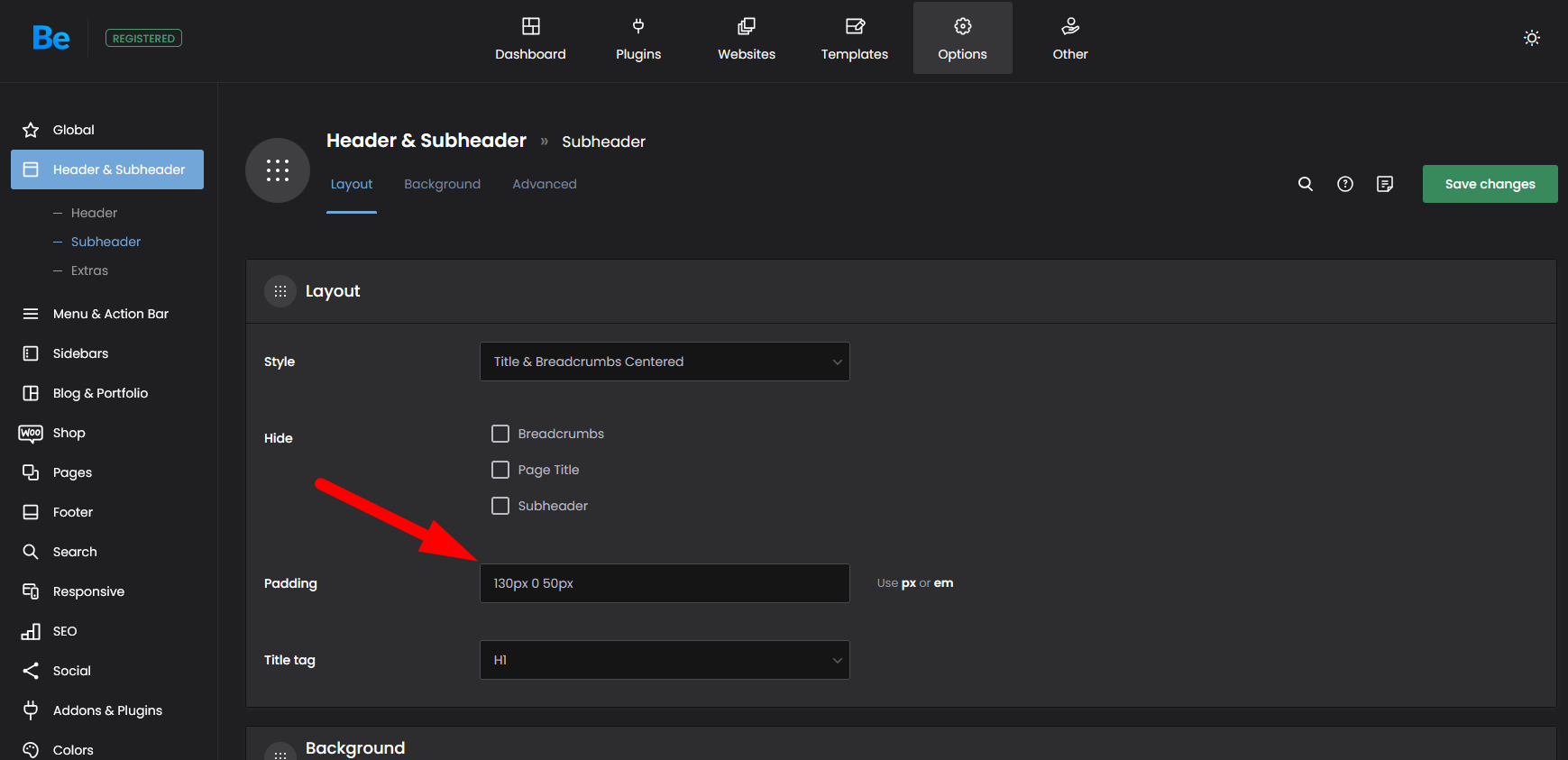The image size is (1568, 760).
Task: Toggle light mode sun icon
Action: (1532, 38)
